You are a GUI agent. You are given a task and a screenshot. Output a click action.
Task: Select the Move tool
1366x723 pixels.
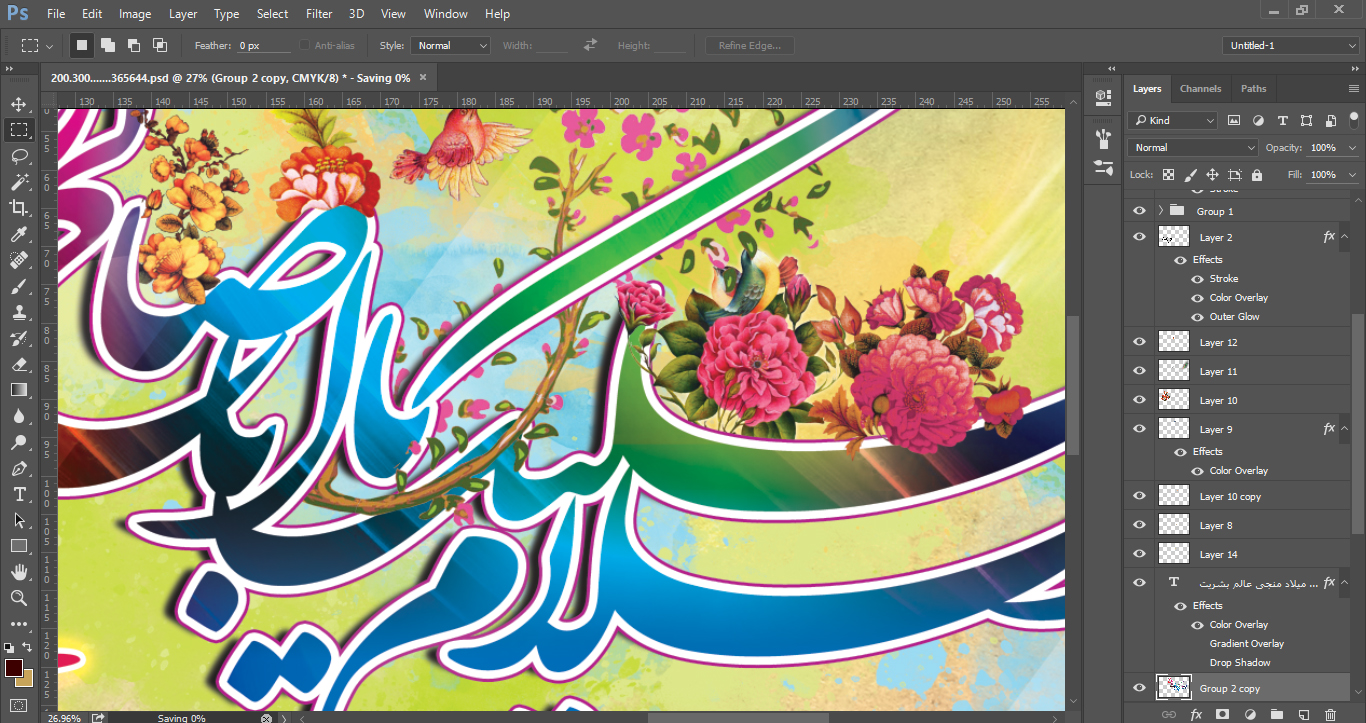click(19, 104)
